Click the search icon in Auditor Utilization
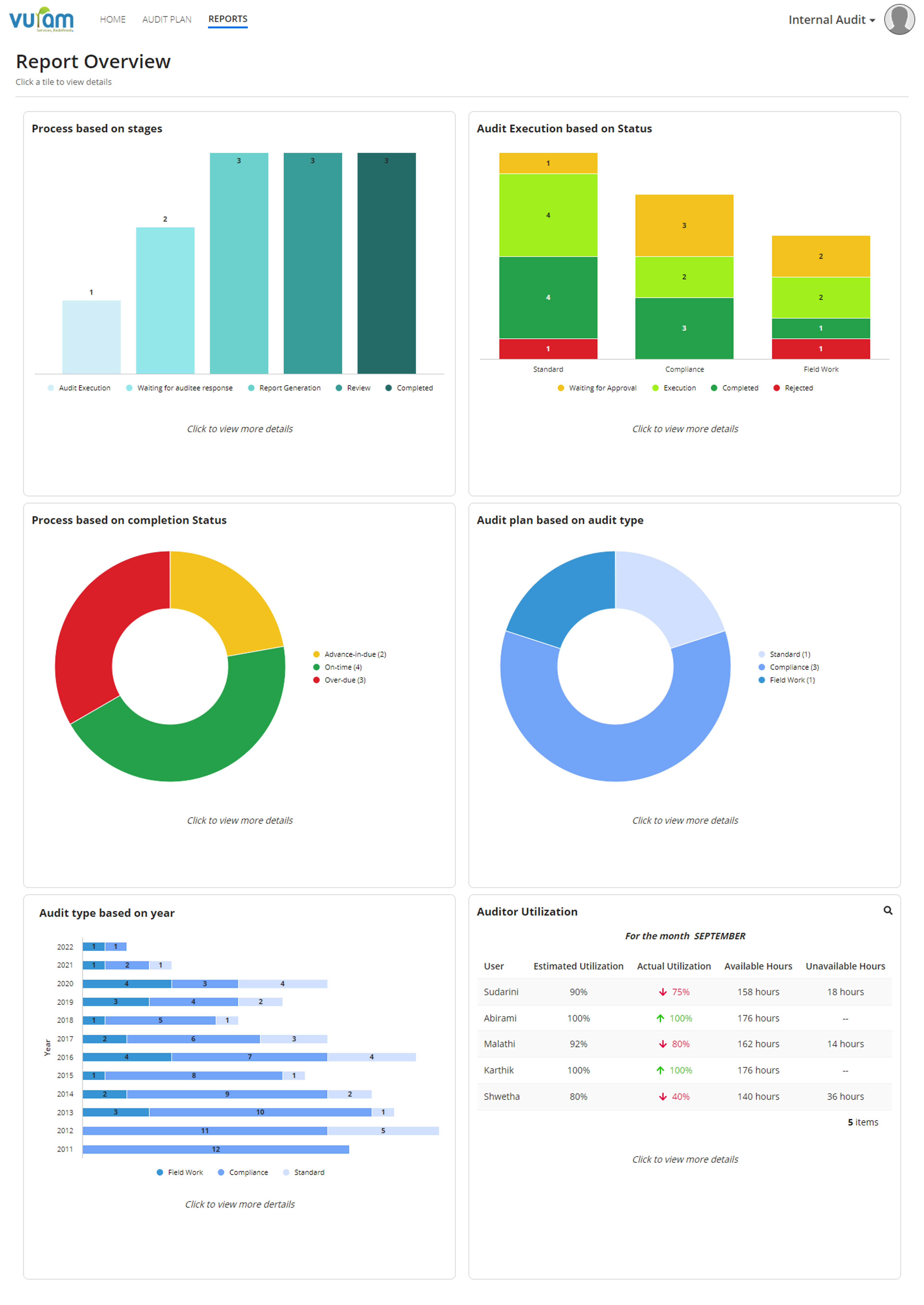This screenshot has width=924, height=1305. [x=888, y=911]
